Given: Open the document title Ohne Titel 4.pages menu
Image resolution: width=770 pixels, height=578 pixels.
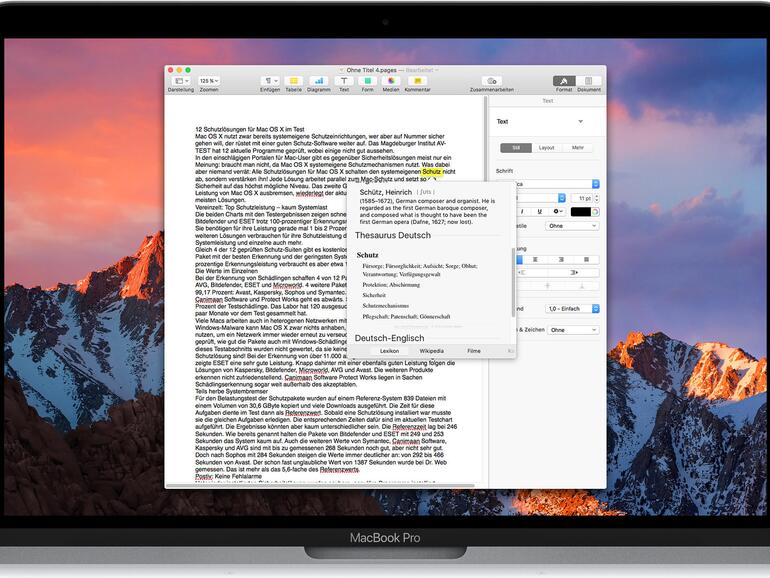Looking at the screenshot, I should pyautogui.click(x=371, y=70).
